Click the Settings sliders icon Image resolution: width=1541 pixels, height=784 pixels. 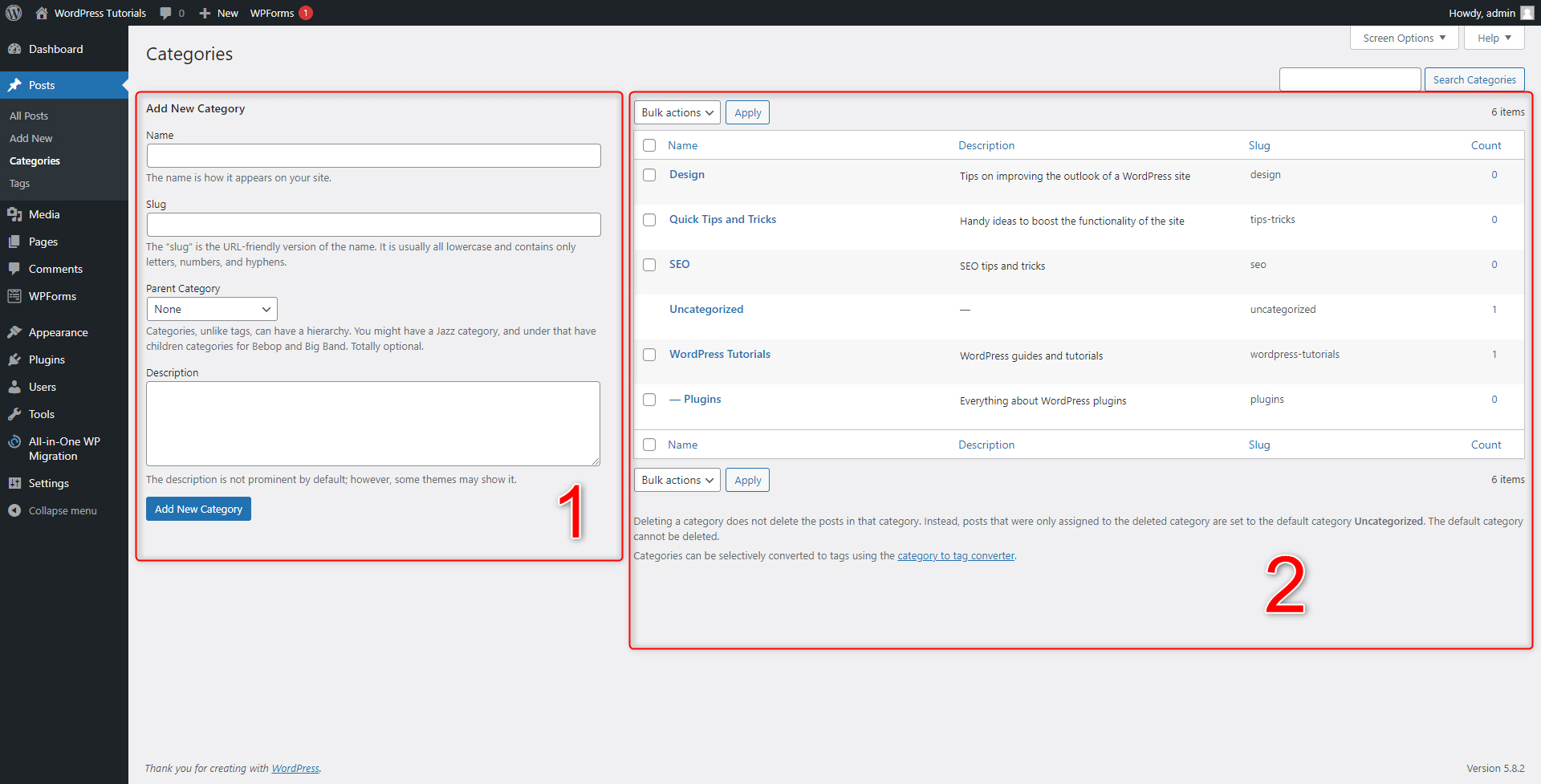[x=14, y=483]
